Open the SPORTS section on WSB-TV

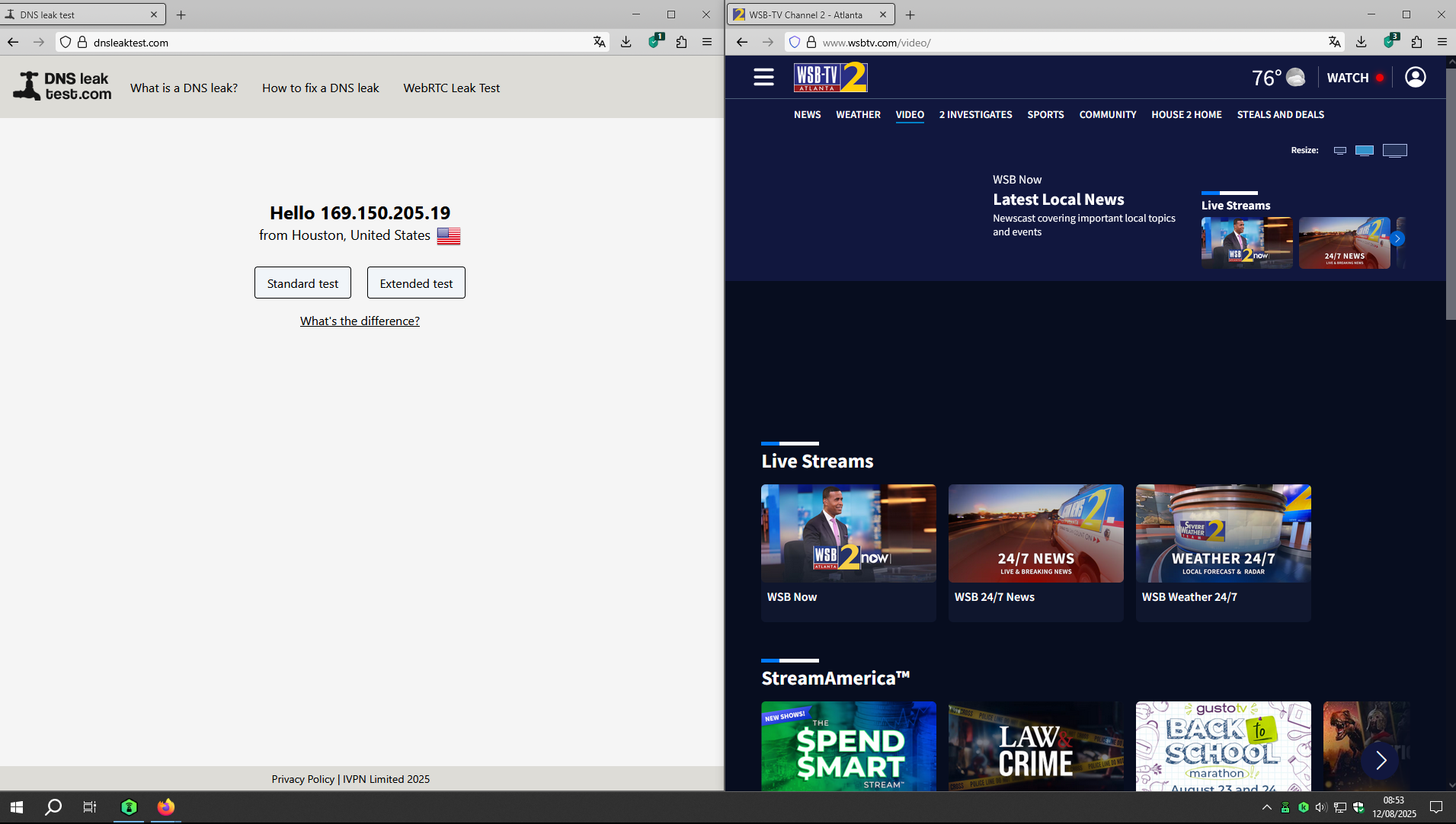tap(1045, 115)
